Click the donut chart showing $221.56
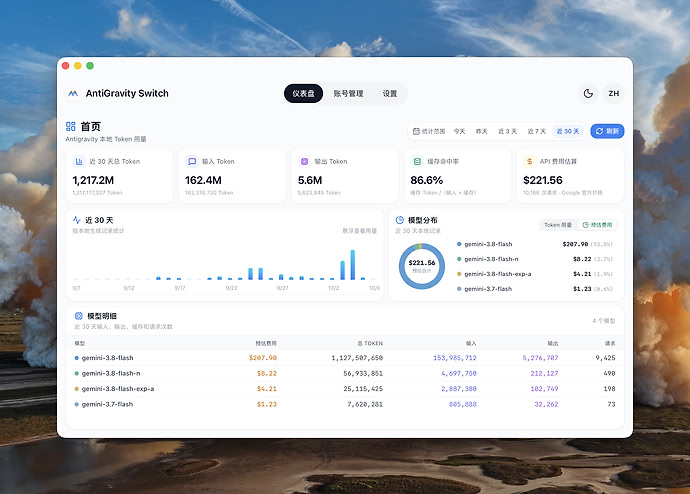 coord(422,266)
